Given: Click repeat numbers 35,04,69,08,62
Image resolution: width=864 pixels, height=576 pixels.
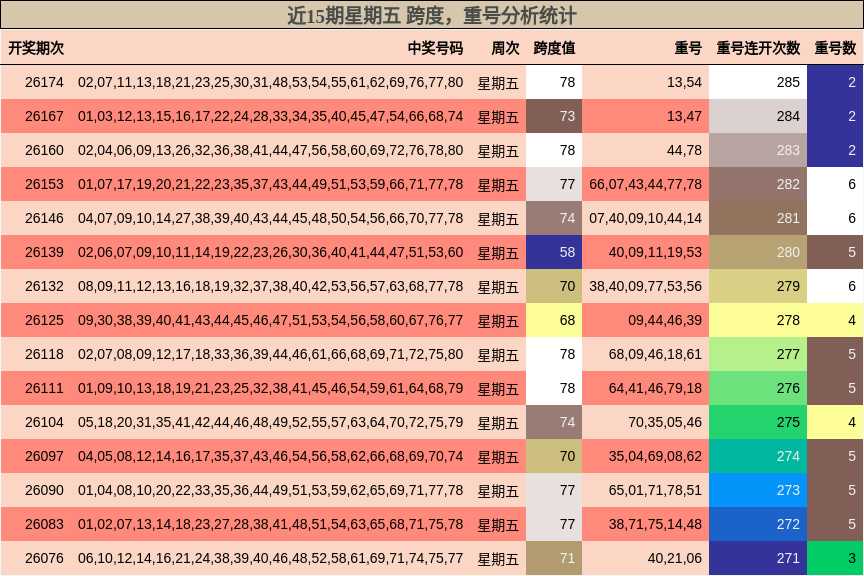Looking at the screenshot, I should (655, 456).
